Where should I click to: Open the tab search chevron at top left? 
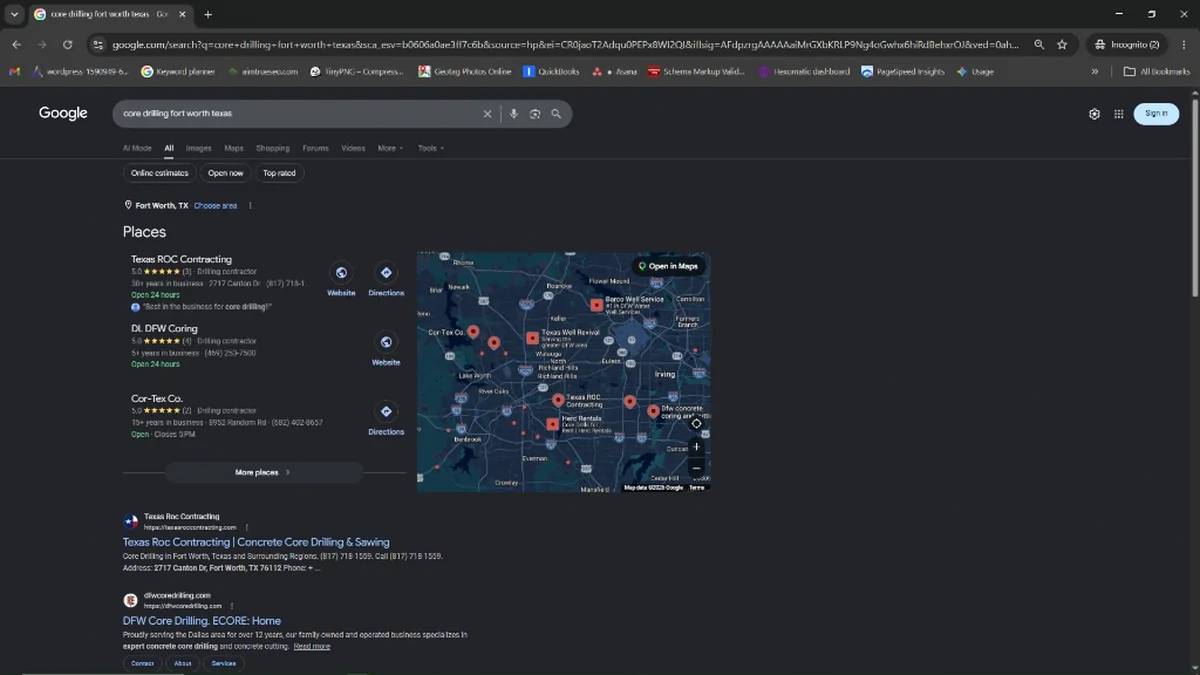tap(14, 14)
